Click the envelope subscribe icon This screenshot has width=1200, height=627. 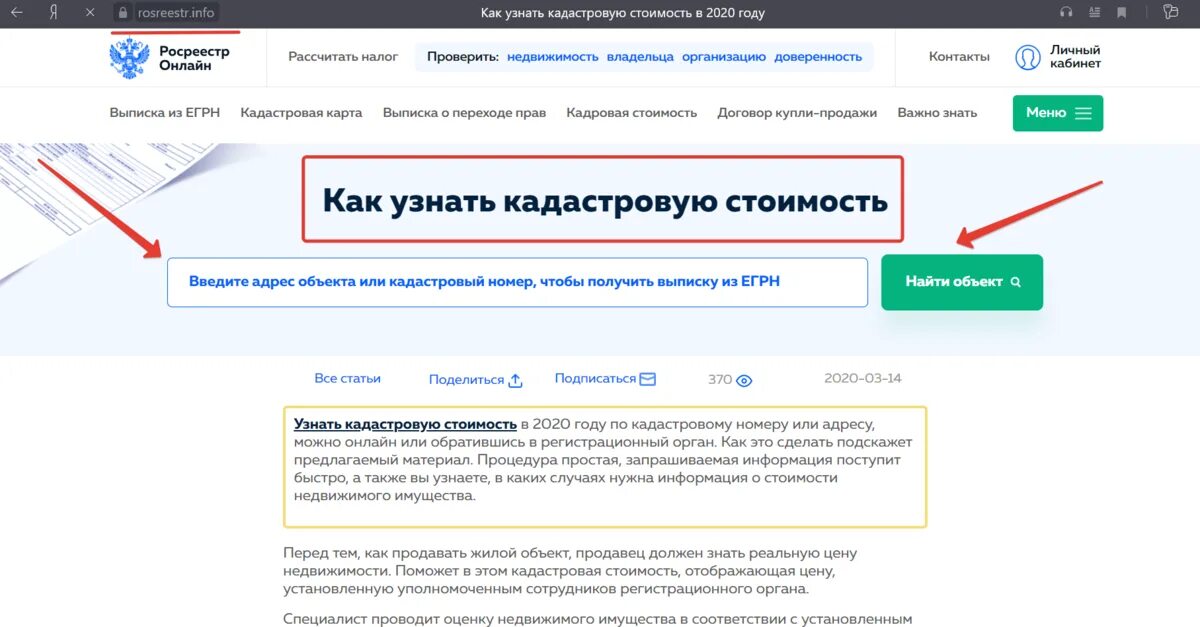coord(648,379)
